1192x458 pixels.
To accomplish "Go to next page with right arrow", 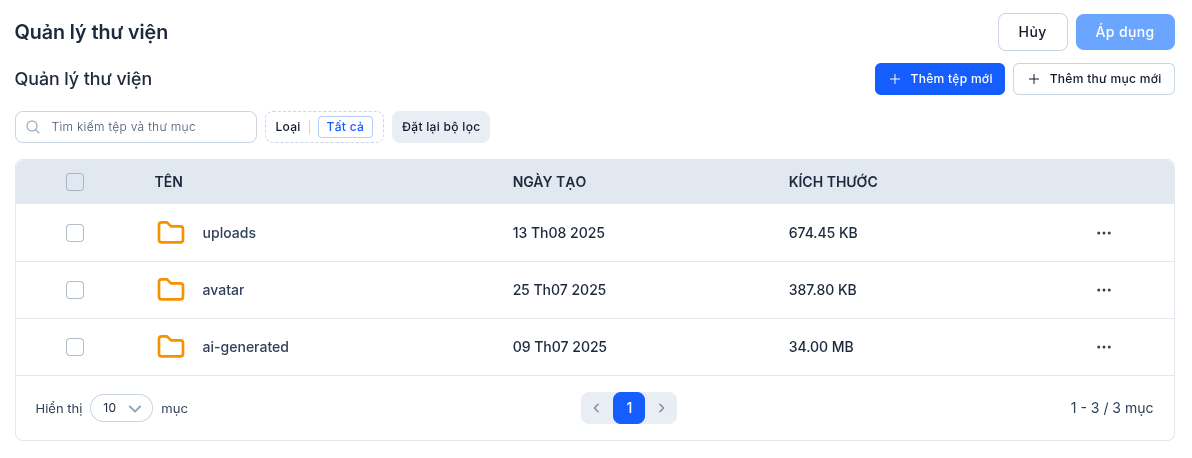I will (x=661, y=408).
